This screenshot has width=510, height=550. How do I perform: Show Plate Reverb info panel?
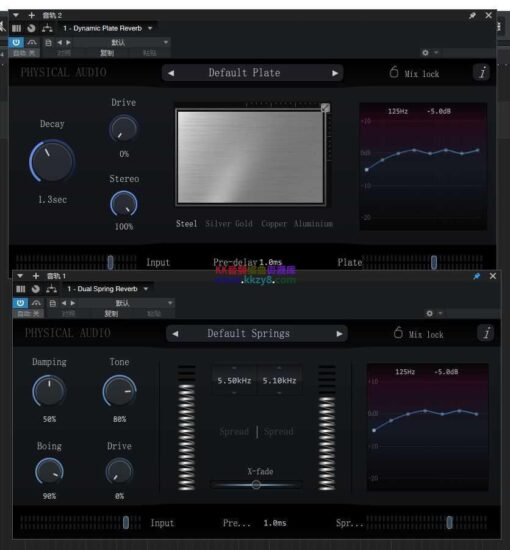[x=483, y=73]
